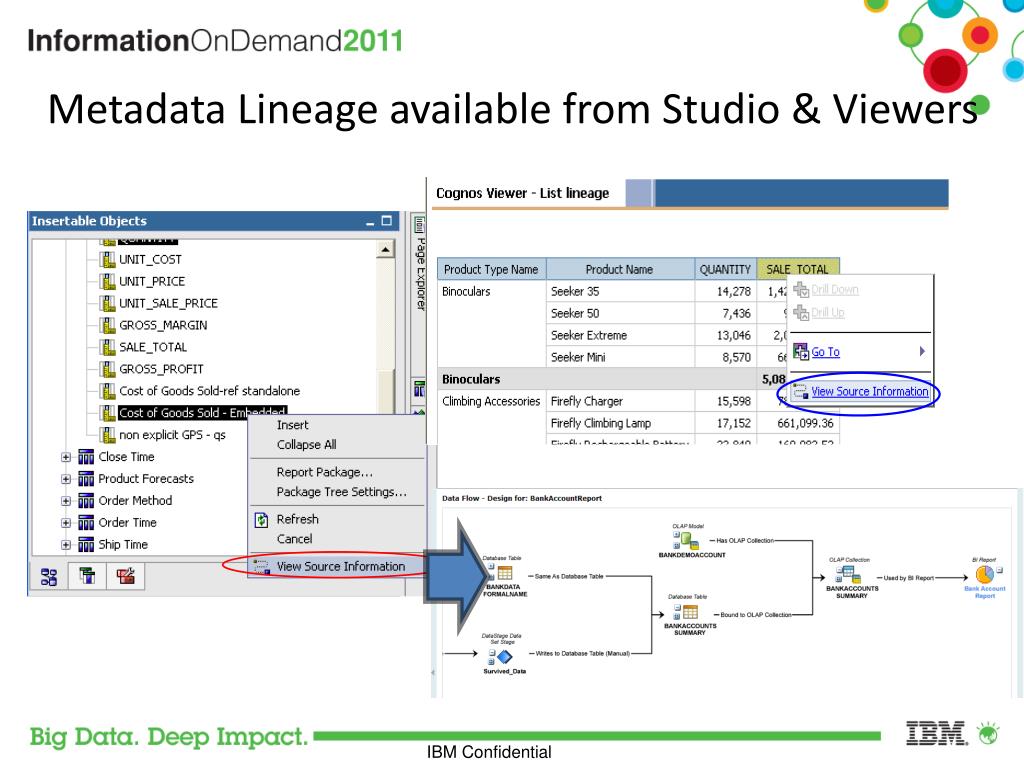Click the SALE_TOTAL column header
The height and width of the screenshot is (768, 1024).
[x=797, y=269]
